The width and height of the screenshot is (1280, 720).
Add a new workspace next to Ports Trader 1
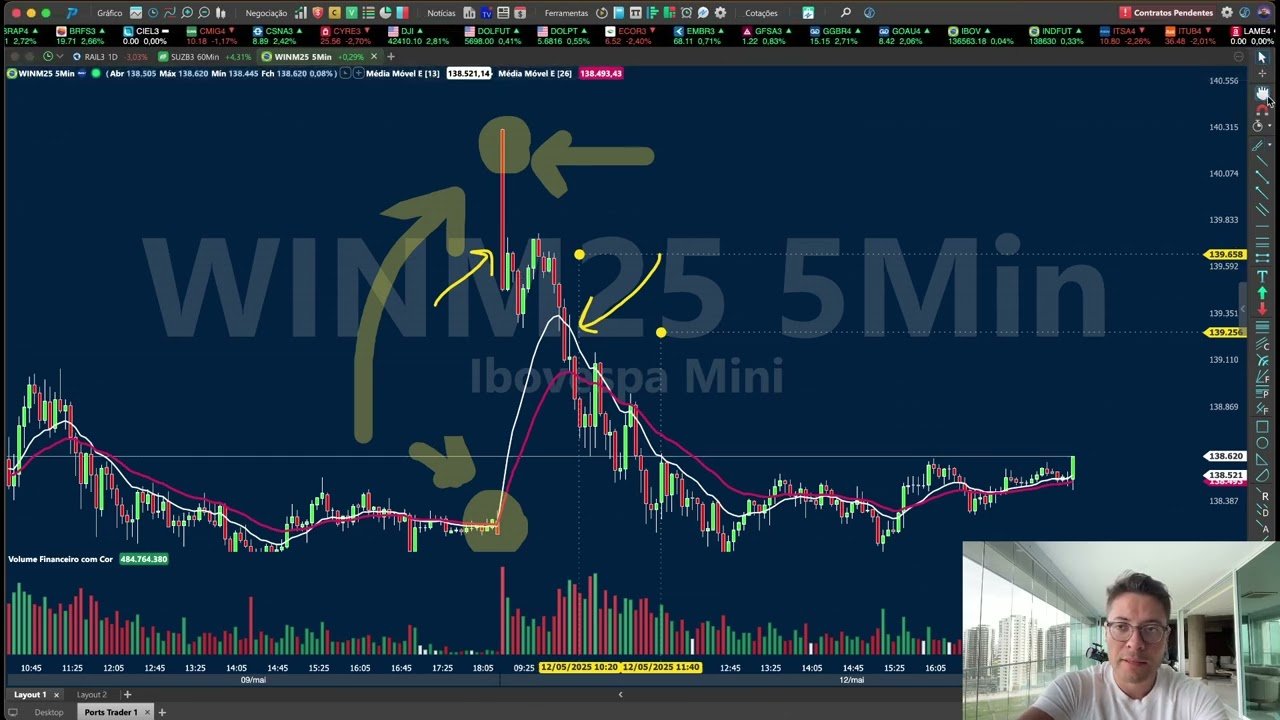(x=162, y=712)
